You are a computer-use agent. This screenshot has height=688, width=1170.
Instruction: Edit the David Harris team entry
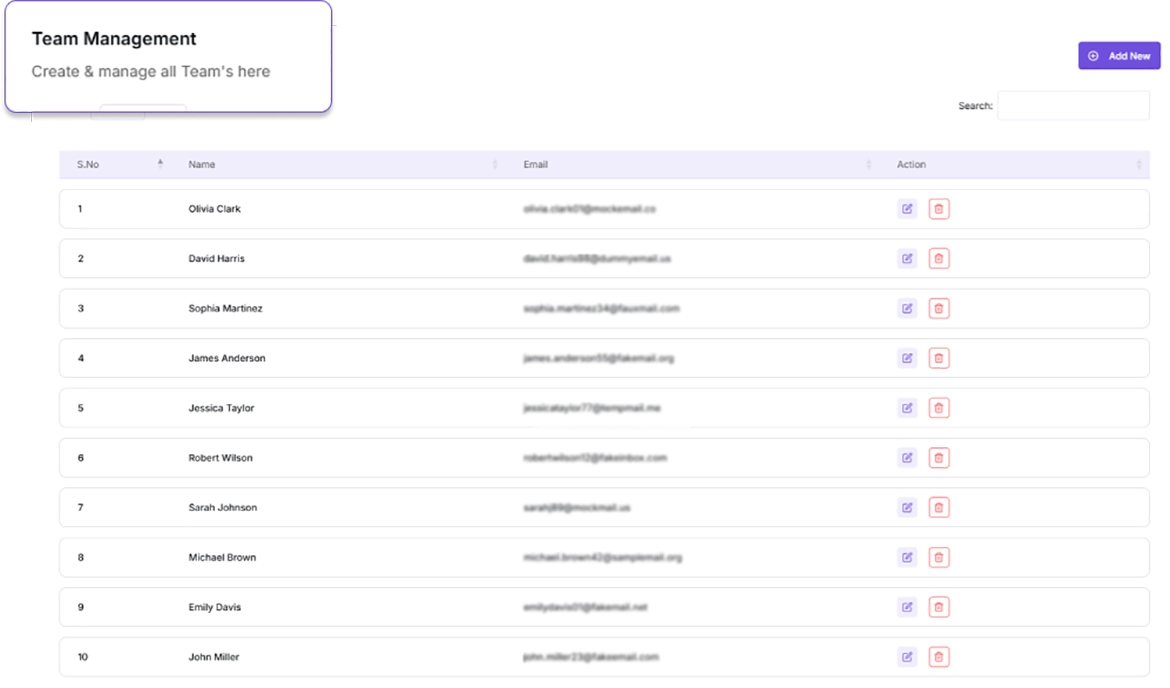pyautogui.click(x=907, y=259)
